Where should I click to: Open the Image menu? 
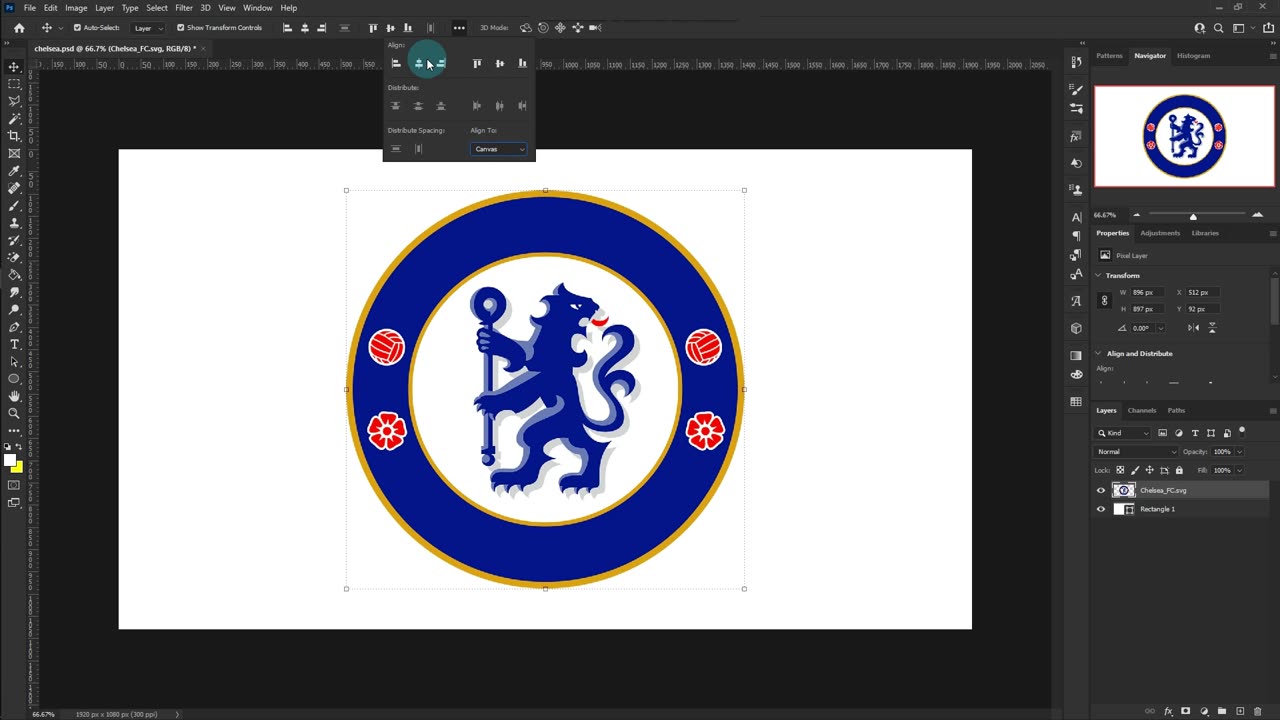(x=76, y=8)
